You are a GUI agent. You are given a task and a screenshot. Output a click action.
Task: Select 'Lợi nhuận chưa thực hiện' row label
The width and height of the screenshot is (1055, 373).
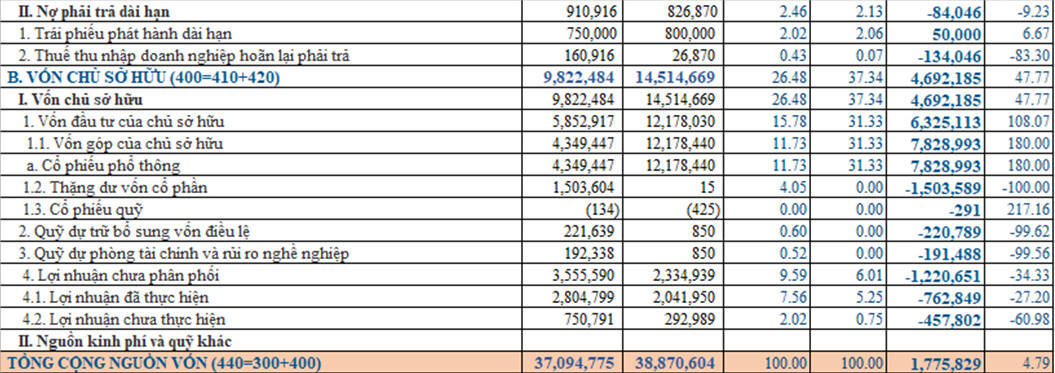coord(261,320)
